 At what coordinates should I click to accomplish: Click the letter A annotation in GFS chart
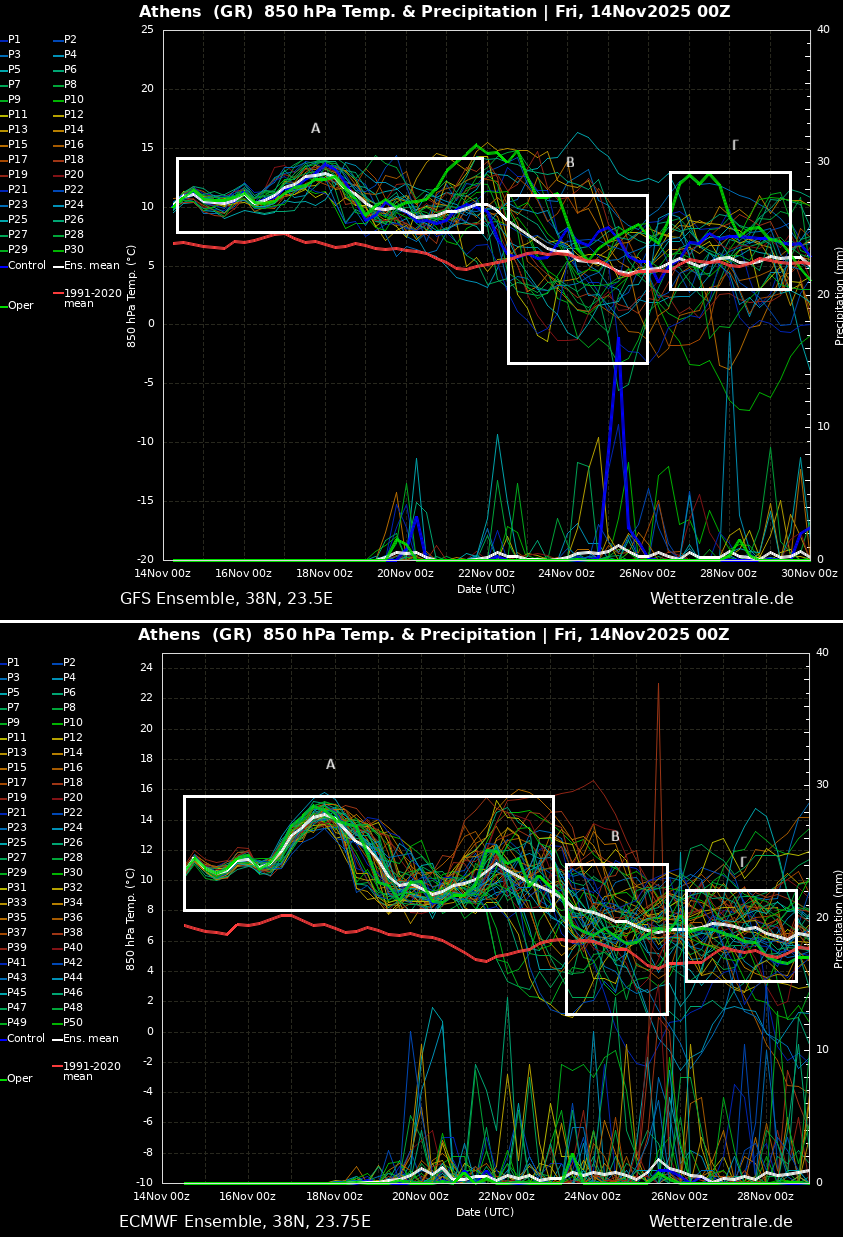(315, 129)
